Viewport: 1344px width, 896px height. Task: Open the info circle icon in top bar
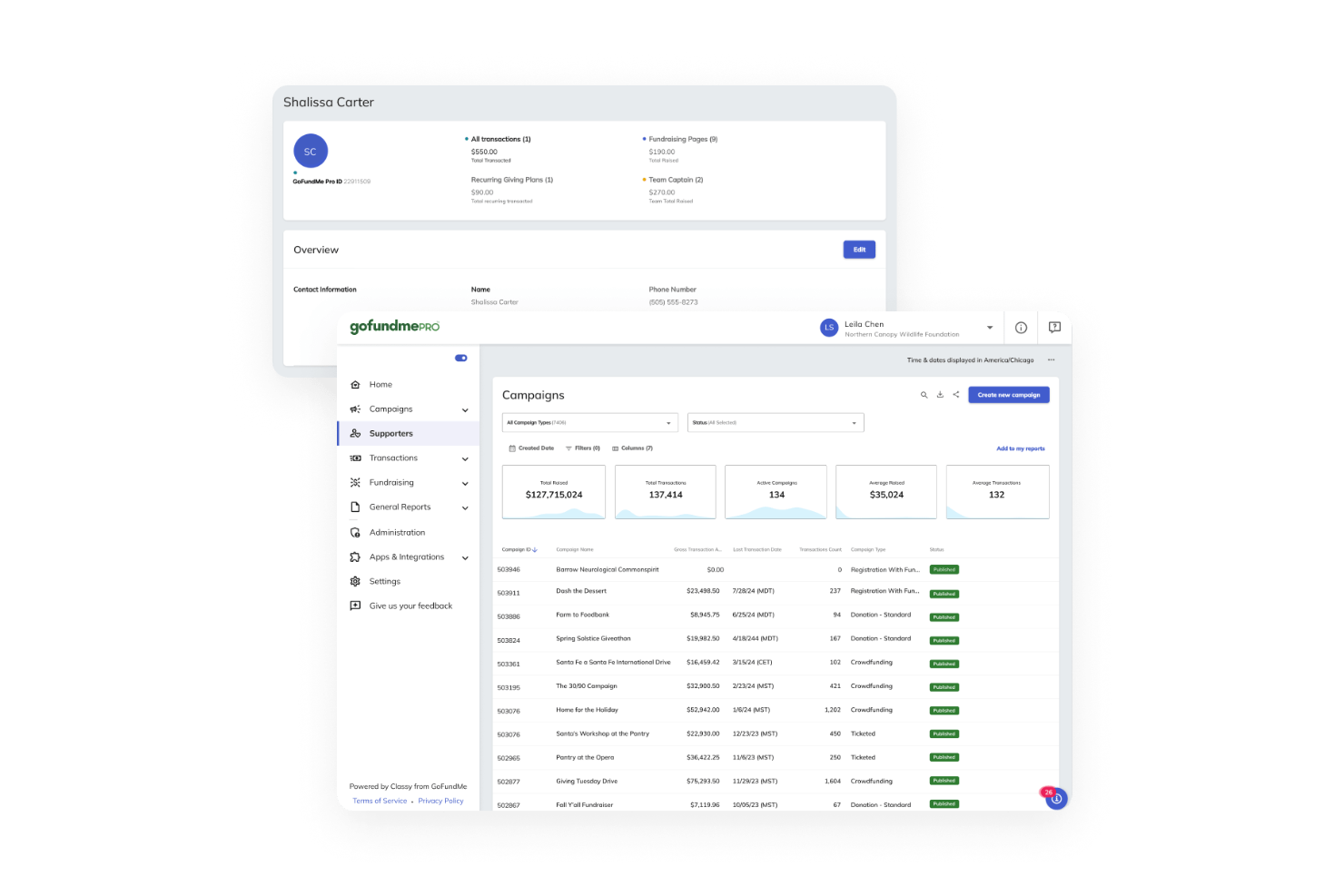[x=1021, y=328]
